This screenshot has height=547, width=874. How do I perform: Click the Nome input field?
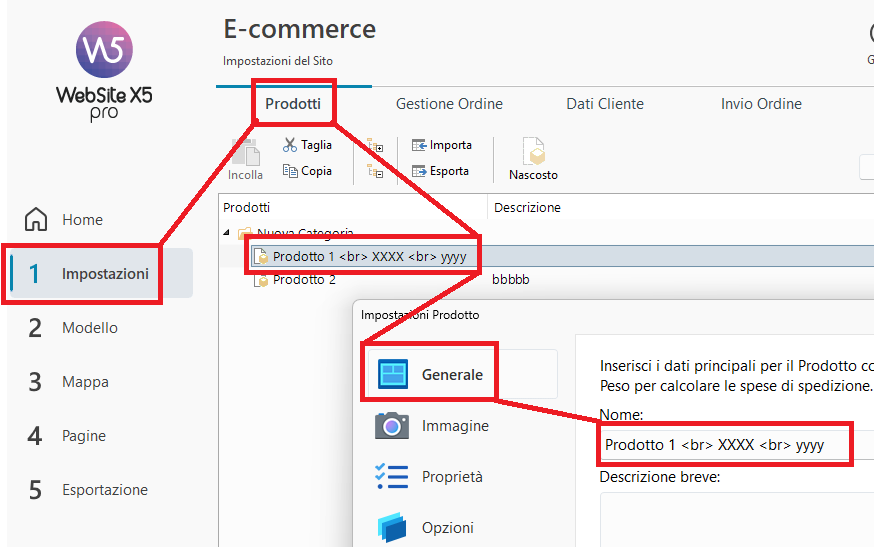click(724, 445)
